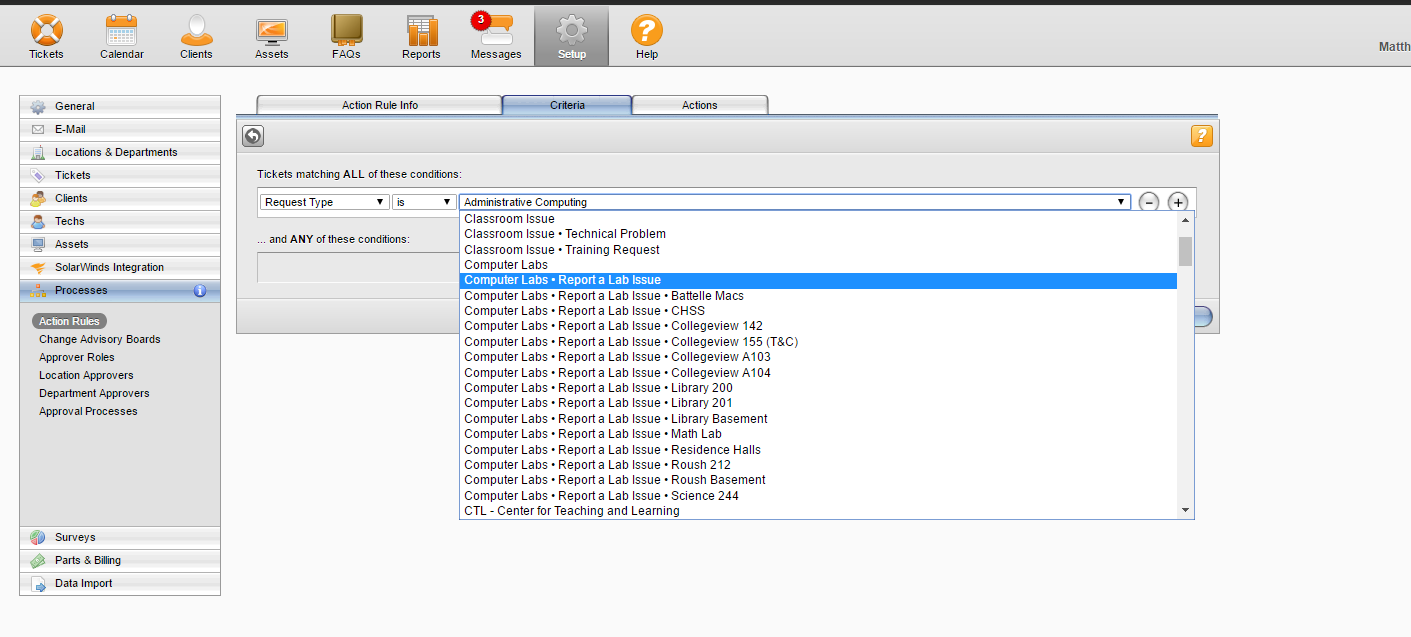Choose Report a Lab Issue • CHSS
1411x637 pixels.
pyautogui.click(x=818, y=311)
